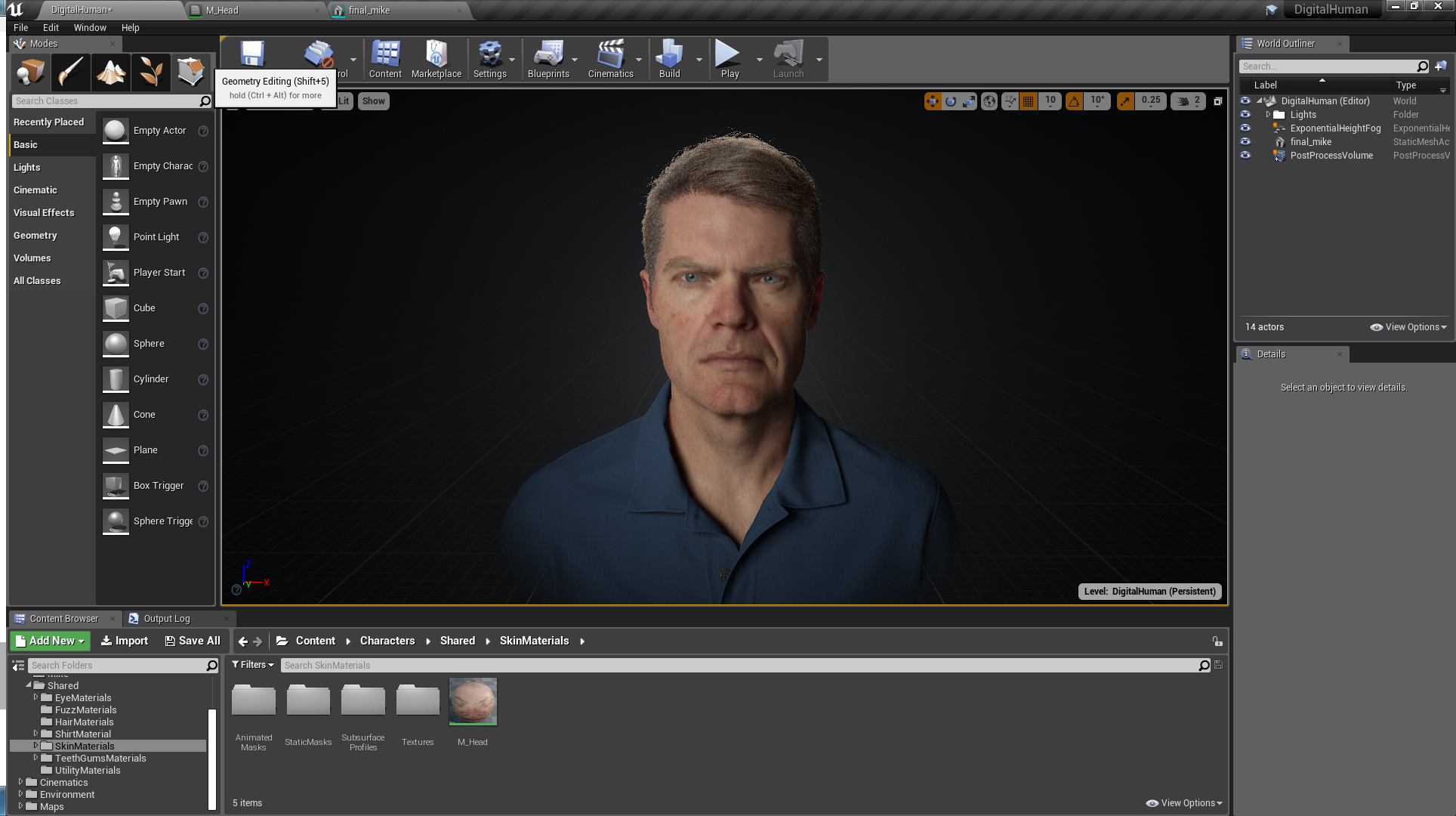The width and height of the screenshot is (1456, 816).
Task: Toggle rotation snapping in viewport
Action: pos(1074,101)
